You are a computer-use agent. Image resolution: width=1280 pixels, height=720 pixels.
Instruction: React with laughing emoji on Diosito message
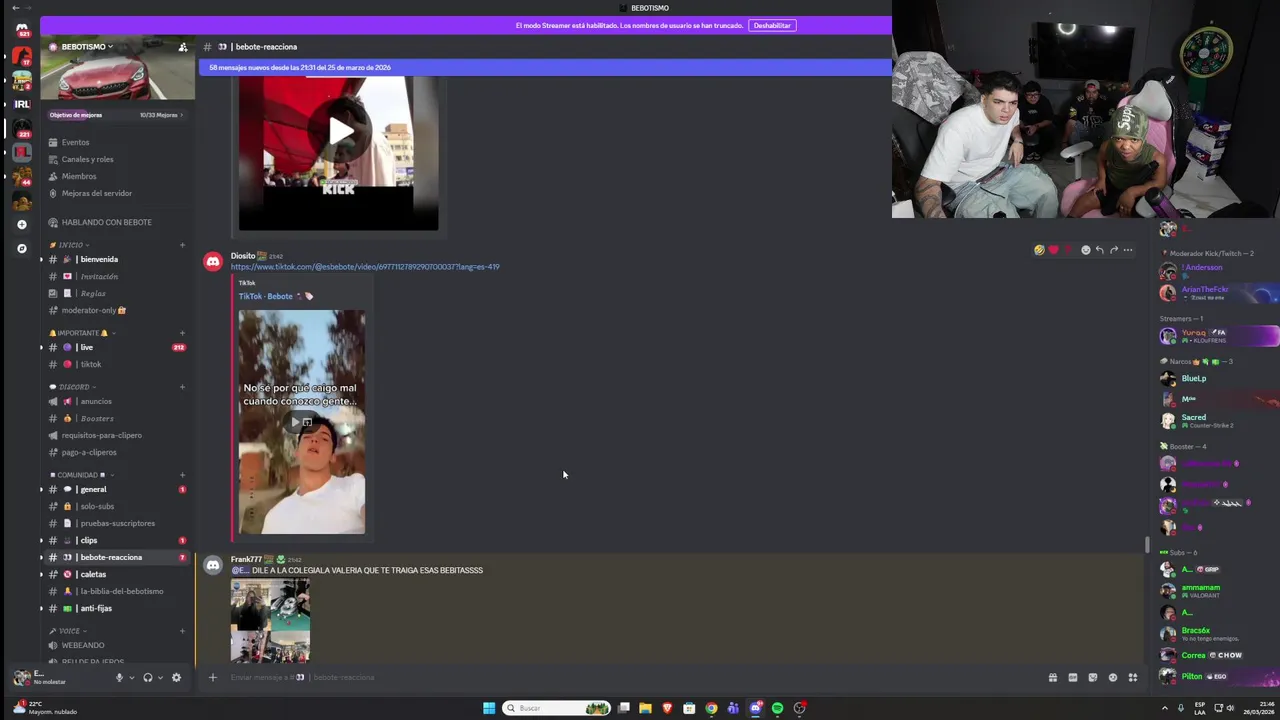click(x=1039, y=250)
